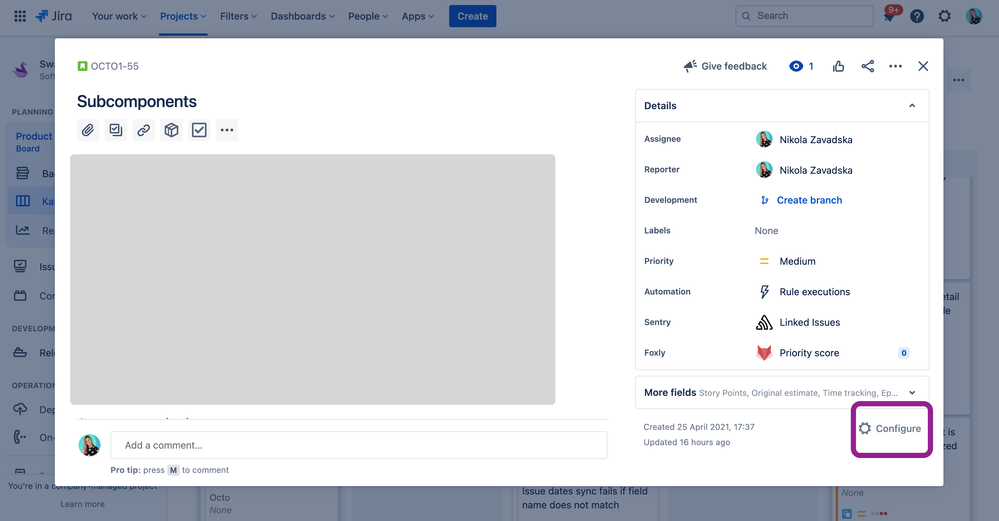Attach a file with the paperclip icon
999x521 pixels.
coord(88,130)
